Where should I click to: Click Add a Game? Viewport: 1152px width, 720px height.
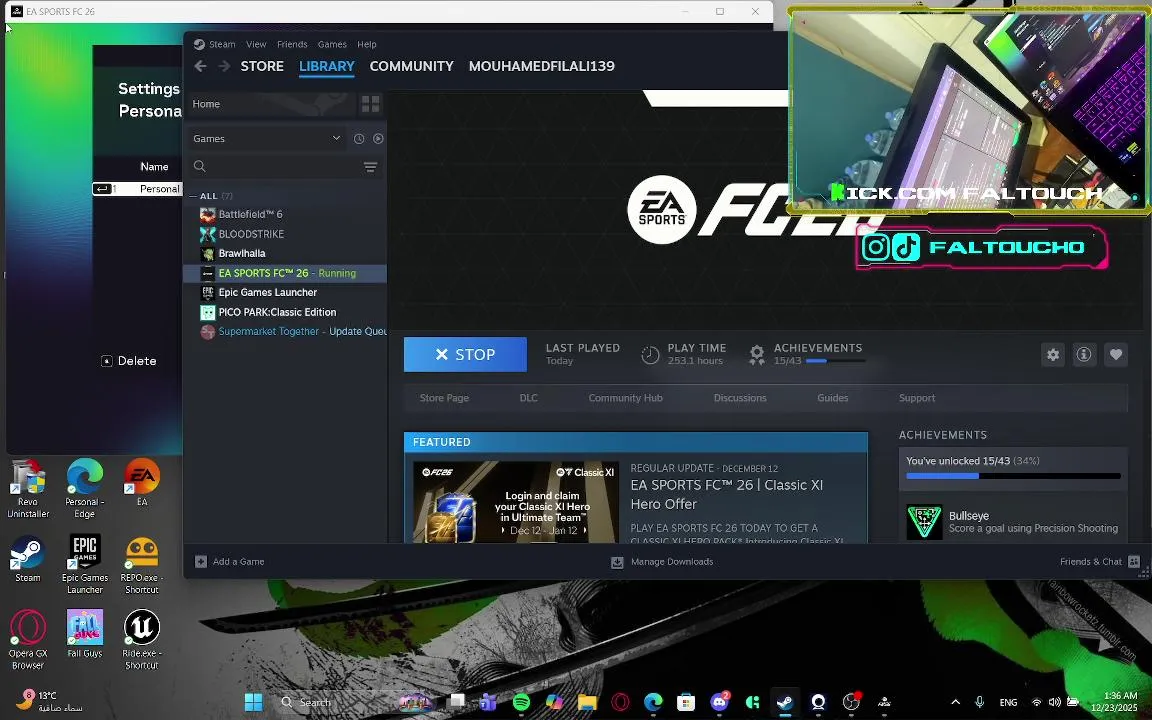pyautogui.click(x=229, y=562)
